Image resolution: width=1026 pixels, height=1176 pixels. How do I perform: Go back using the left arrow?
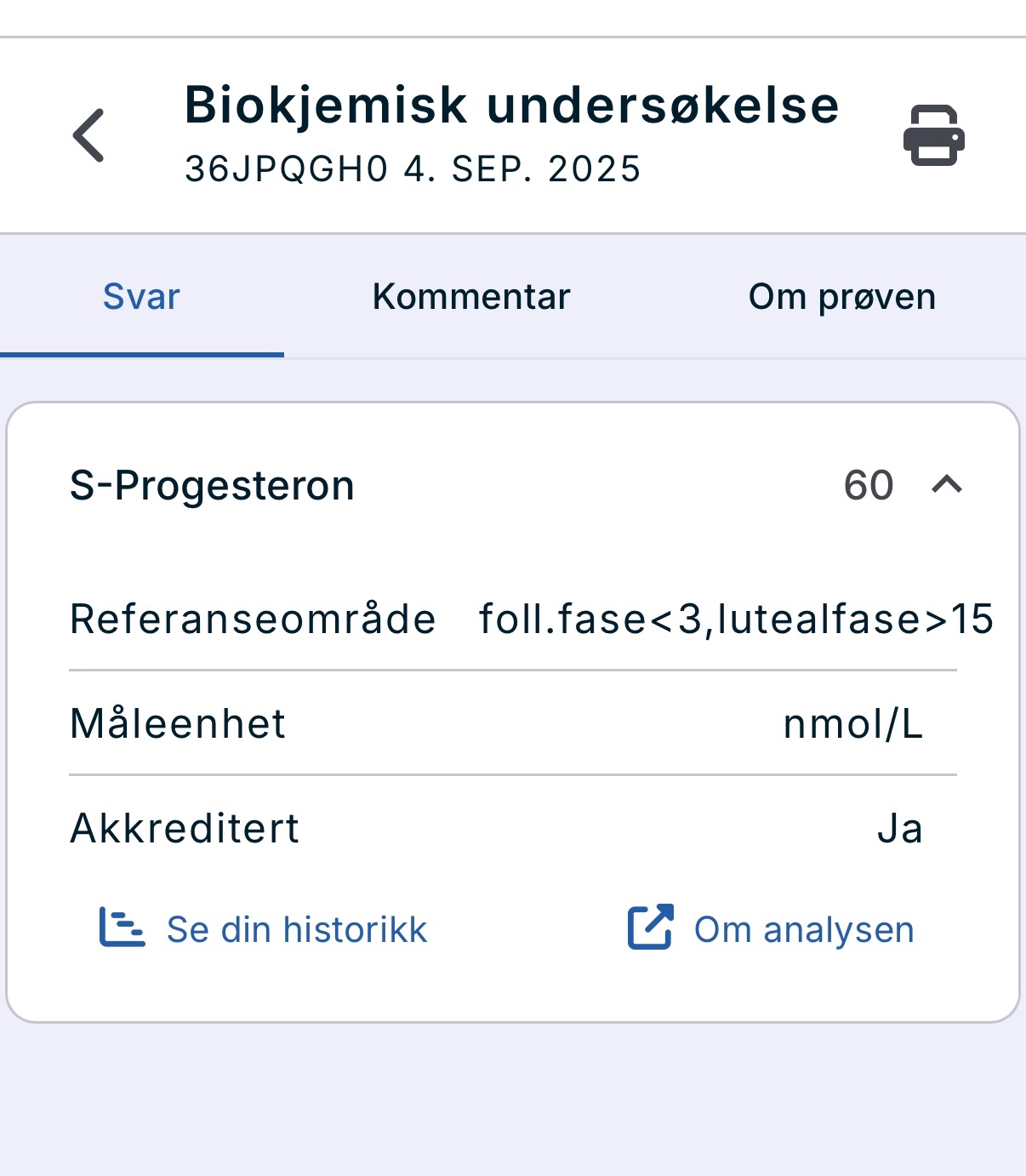[x=88, y=135]
